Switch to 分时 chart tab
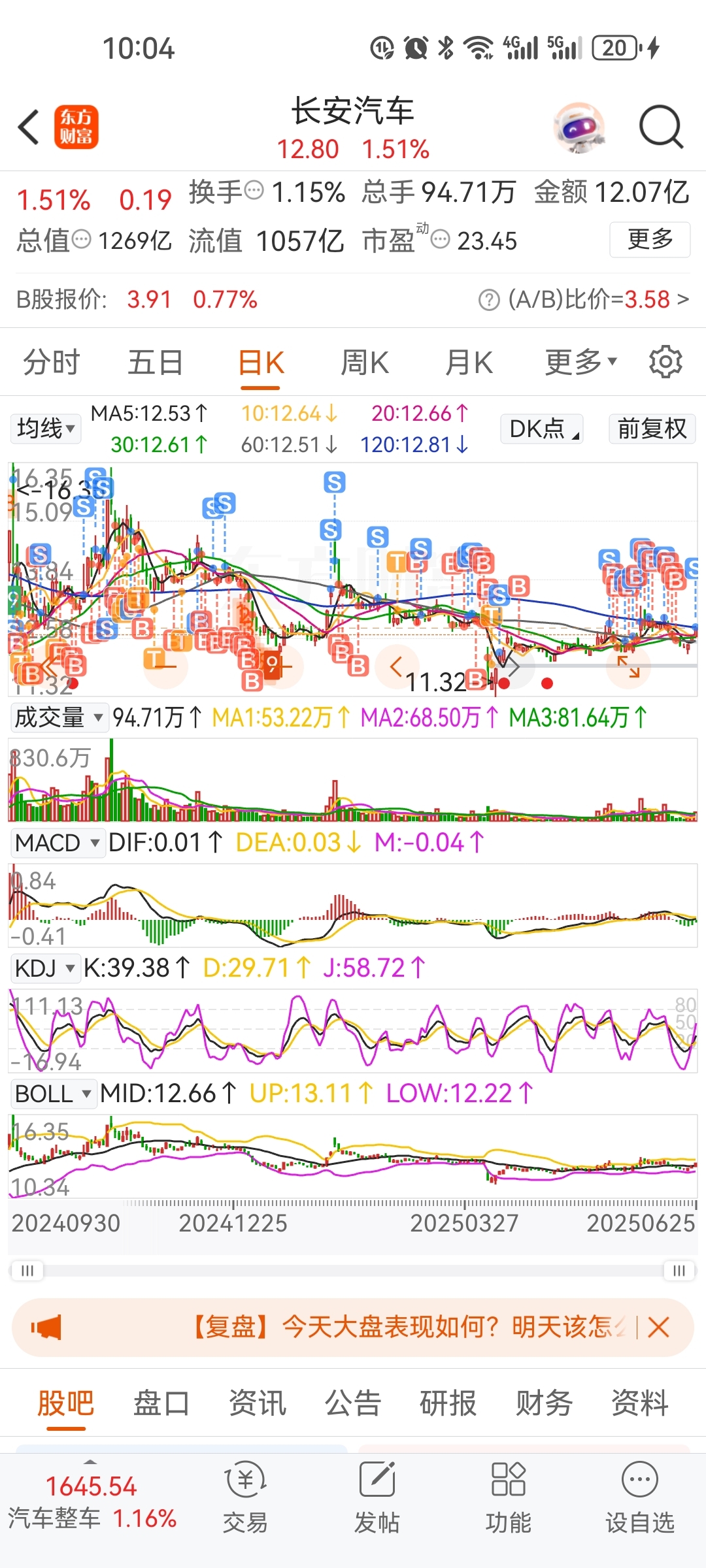The height and width of the screenshot is (1568, 706). [x=52, y=362]
